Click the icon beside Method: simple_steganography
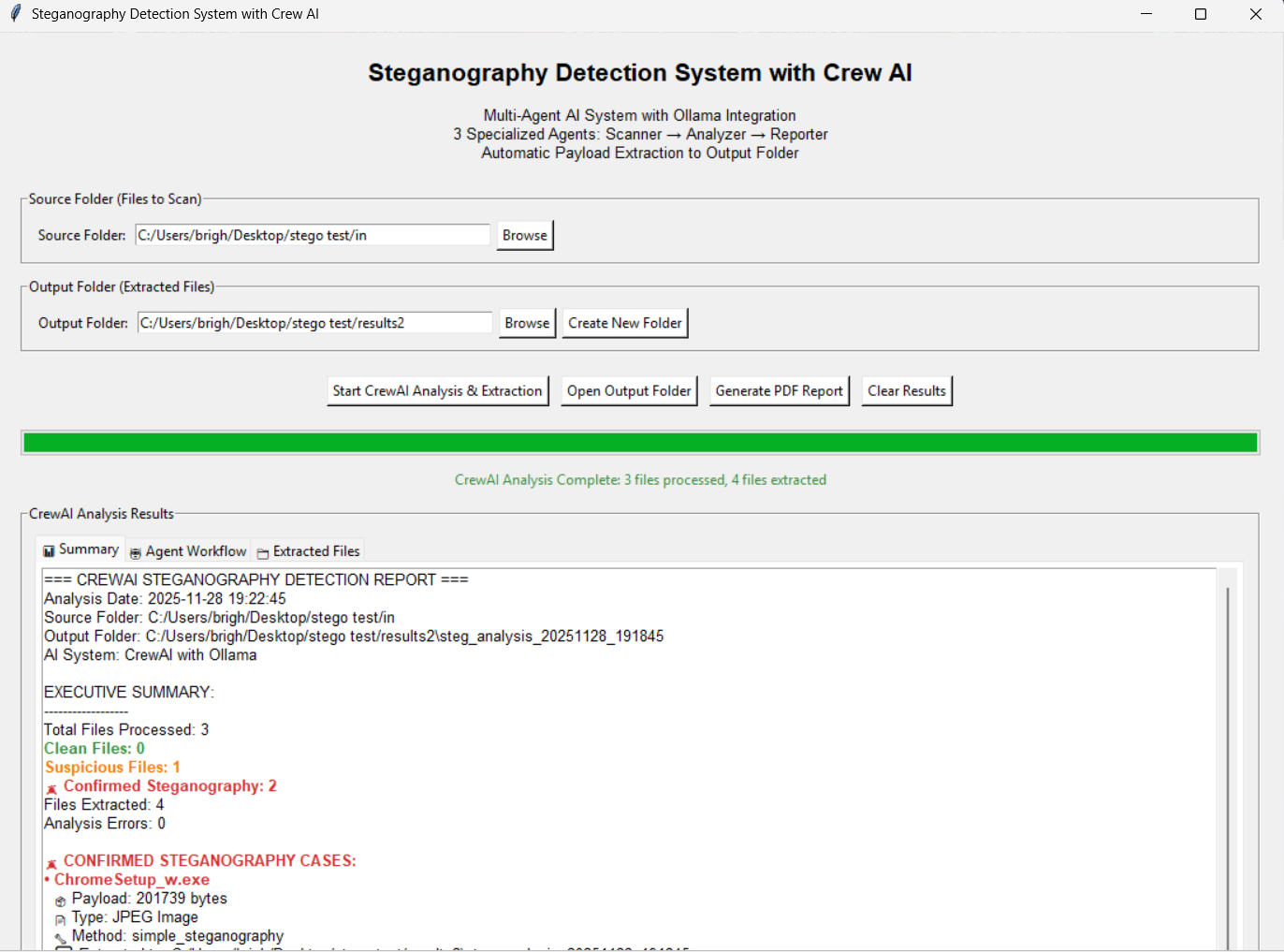Image resolution: width=1284 pixels, height=952 pixels. tap(60, 938)
